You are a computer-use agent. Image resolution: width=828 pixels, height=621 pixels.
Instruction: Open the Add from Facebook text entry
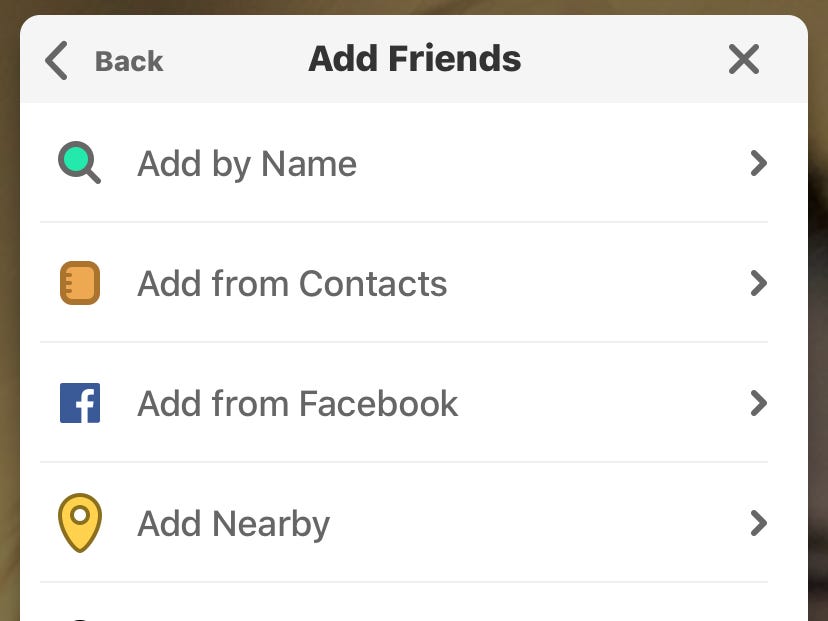pos(297,403)
